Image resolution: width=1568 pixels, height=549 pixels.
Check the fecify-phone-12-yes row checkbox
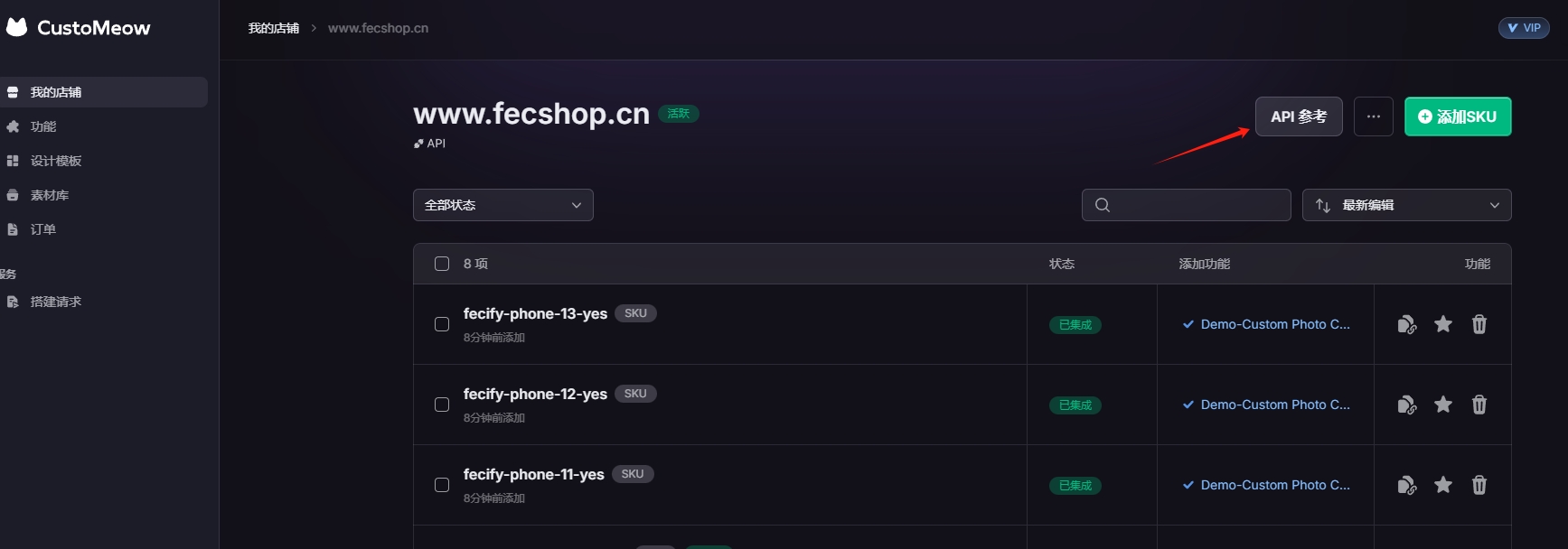point(442,405)
